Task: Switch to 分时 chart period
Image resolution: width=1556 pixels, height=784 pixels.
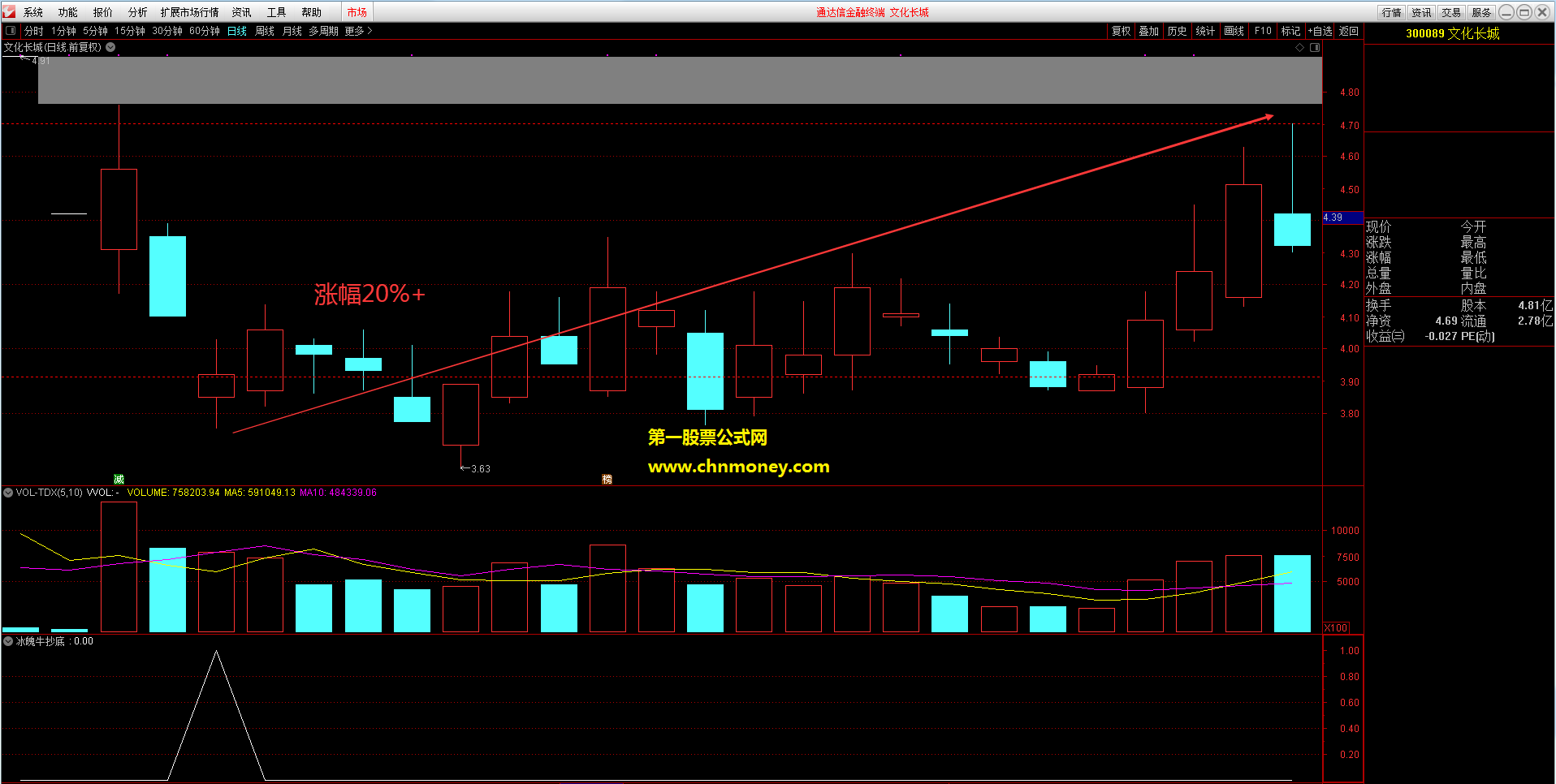Action: [x=34, y=31]
